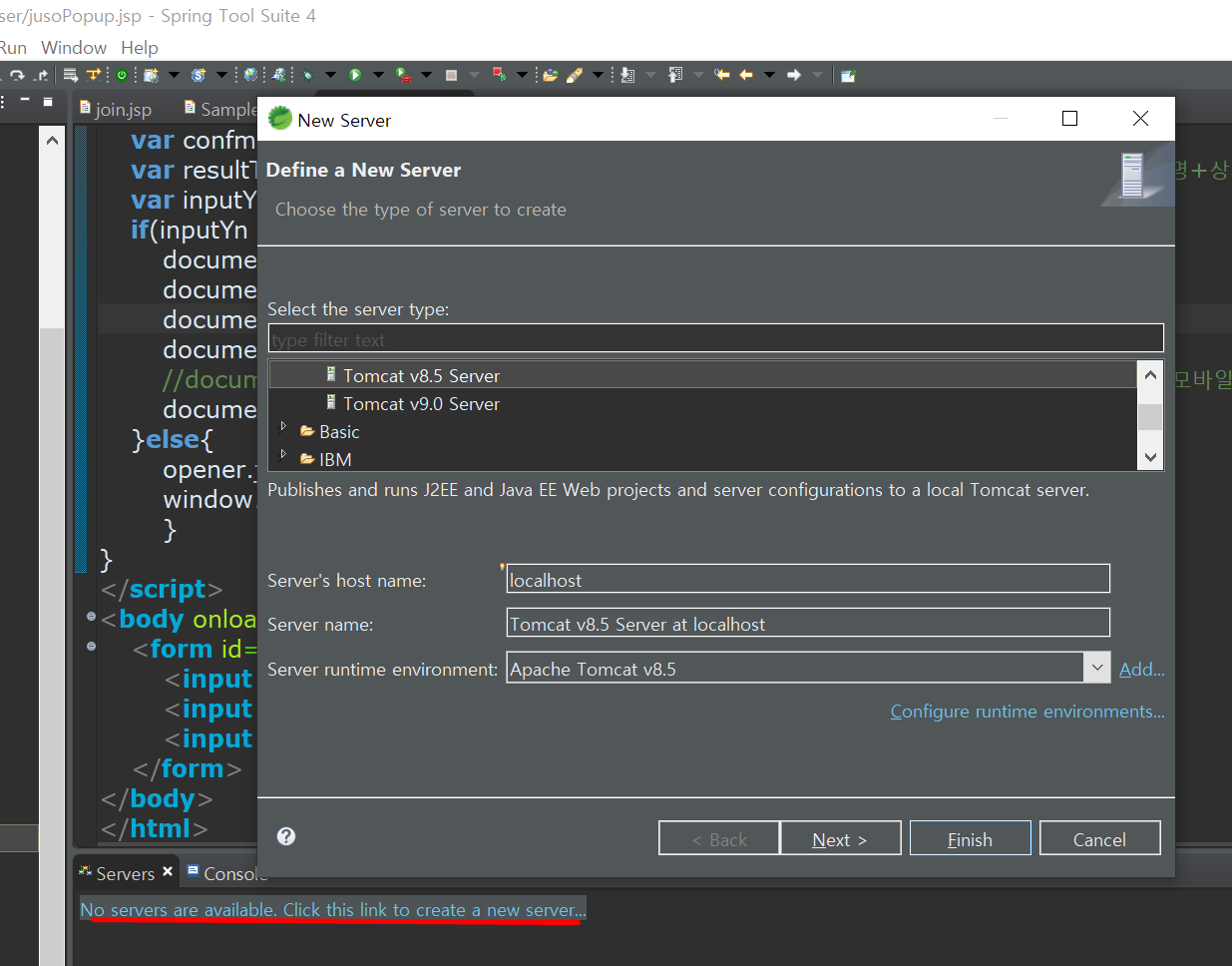Collapse the body tag fold marker

coord(91,617)
